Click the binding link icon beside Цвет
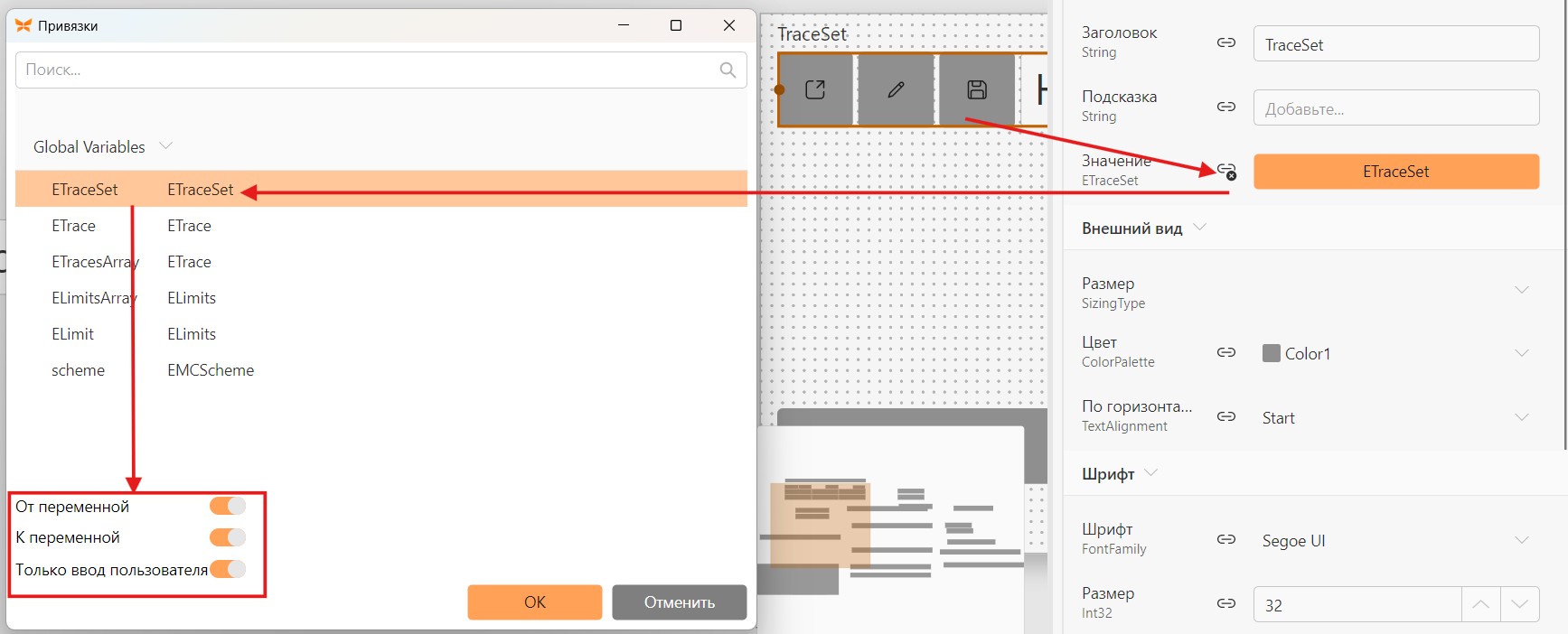 [x=1226, y=352]
